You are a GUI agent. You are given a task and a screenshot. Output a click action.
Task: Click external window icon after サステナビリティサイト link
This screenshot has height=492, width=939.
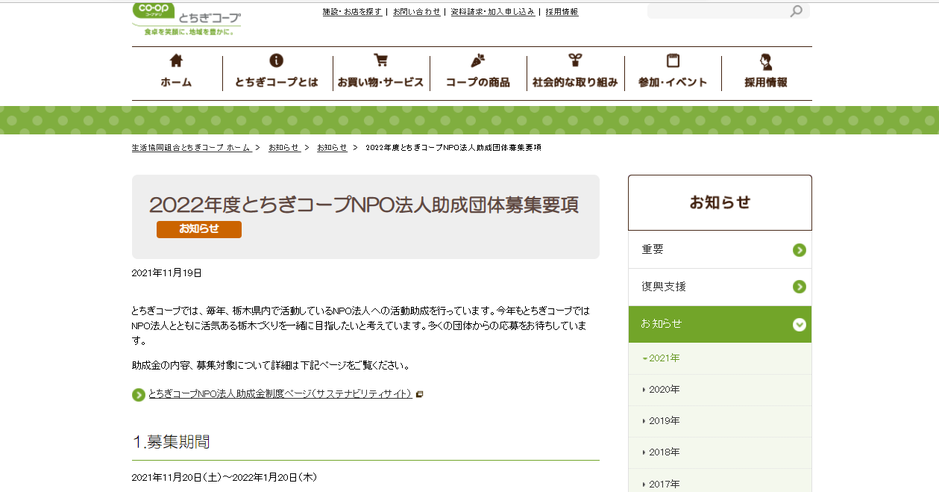point(420,394)
